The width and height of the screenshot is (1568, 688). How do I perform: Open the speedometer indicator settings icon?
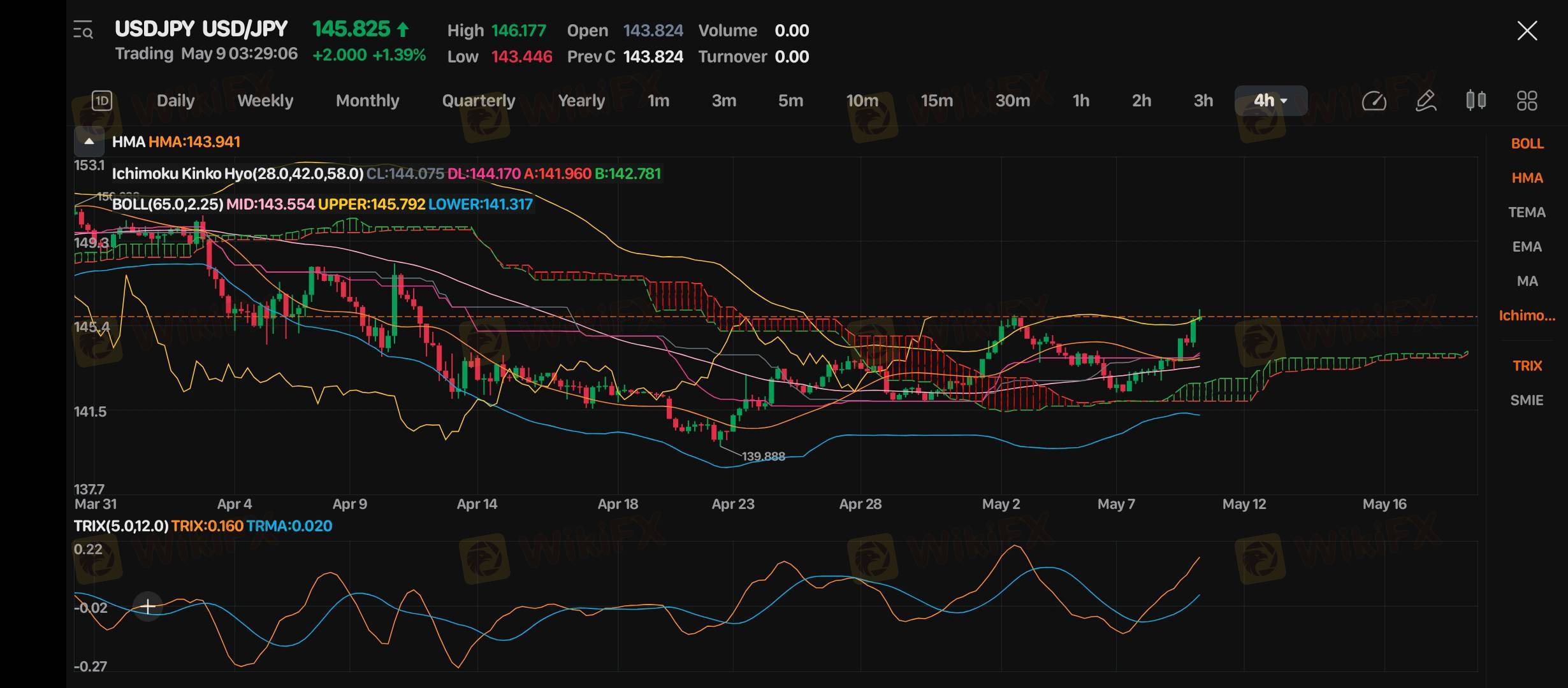1374,101
